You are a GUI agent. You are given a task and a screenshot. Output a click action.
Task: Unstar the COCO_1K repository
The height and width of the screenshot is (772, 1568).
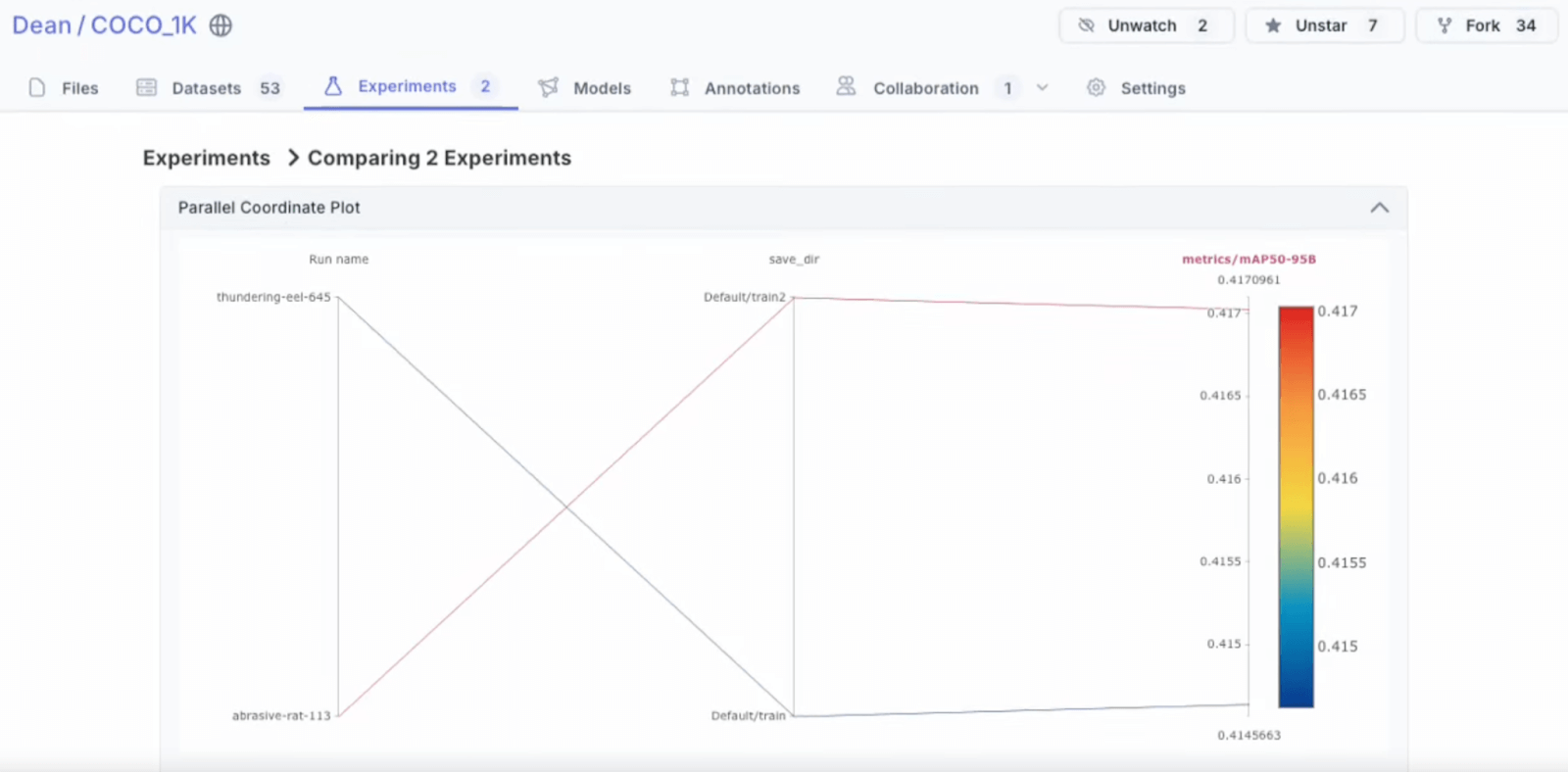click(x=1320, y=25)
